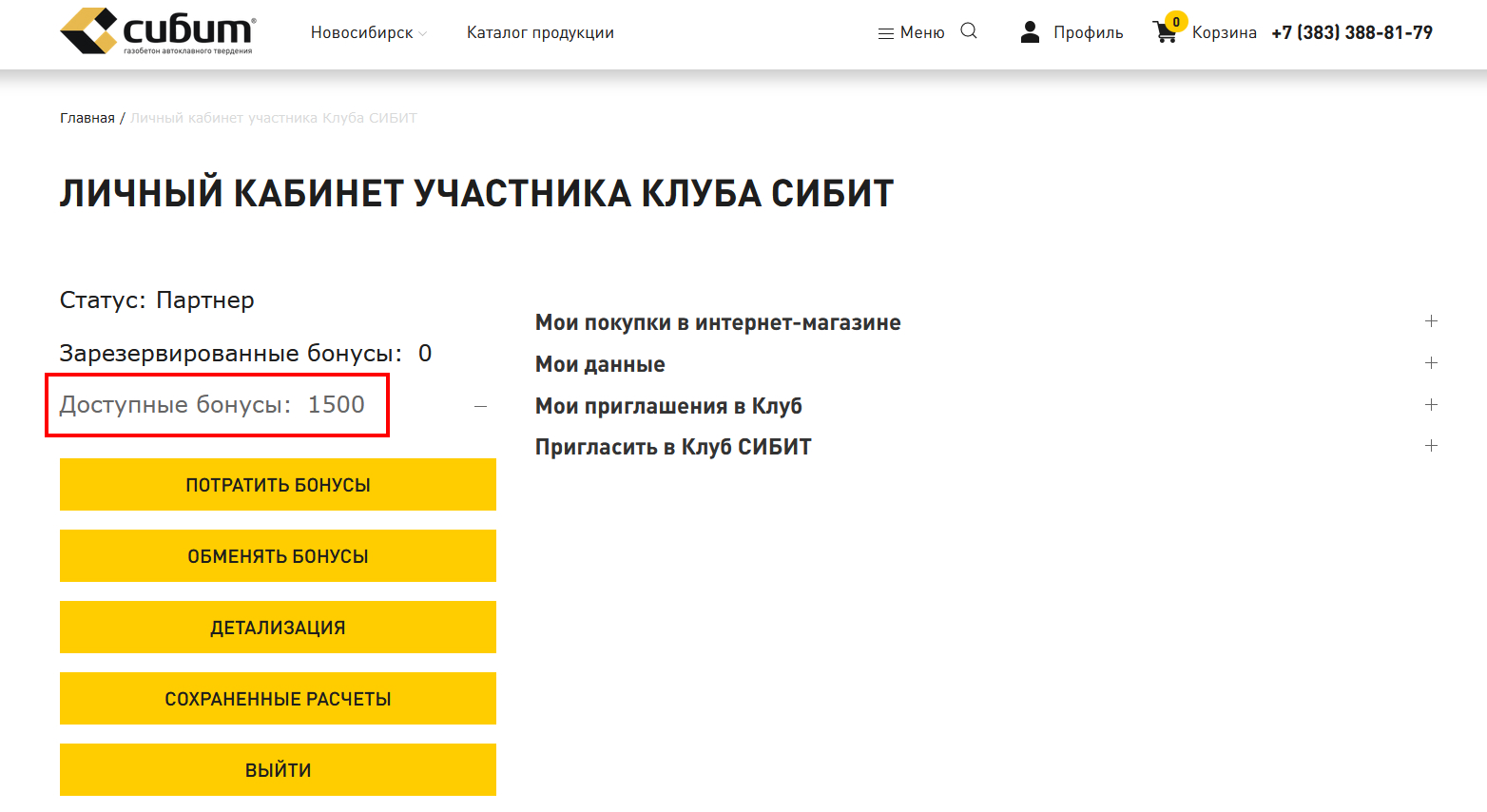Open the Меню label
Screen dimensions: 1487x812
coord(922,33)
